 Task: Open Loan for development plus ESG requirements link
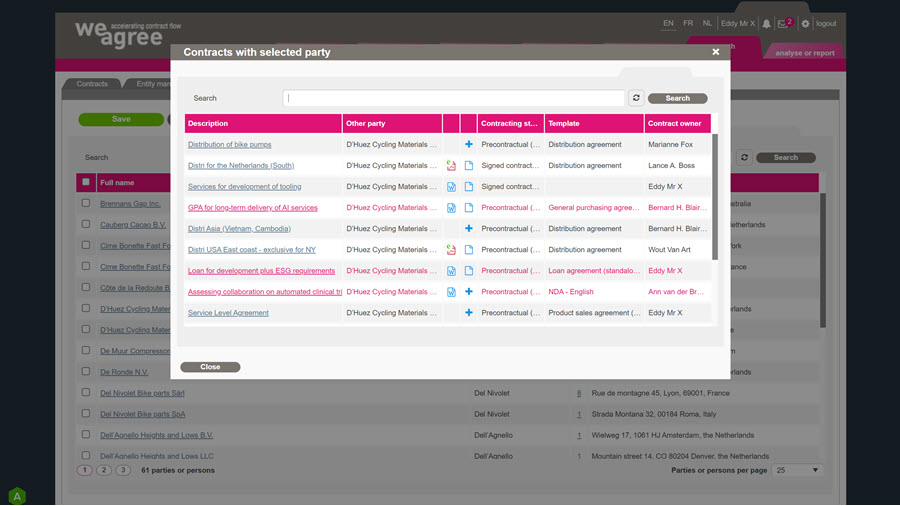click(261, 271)
